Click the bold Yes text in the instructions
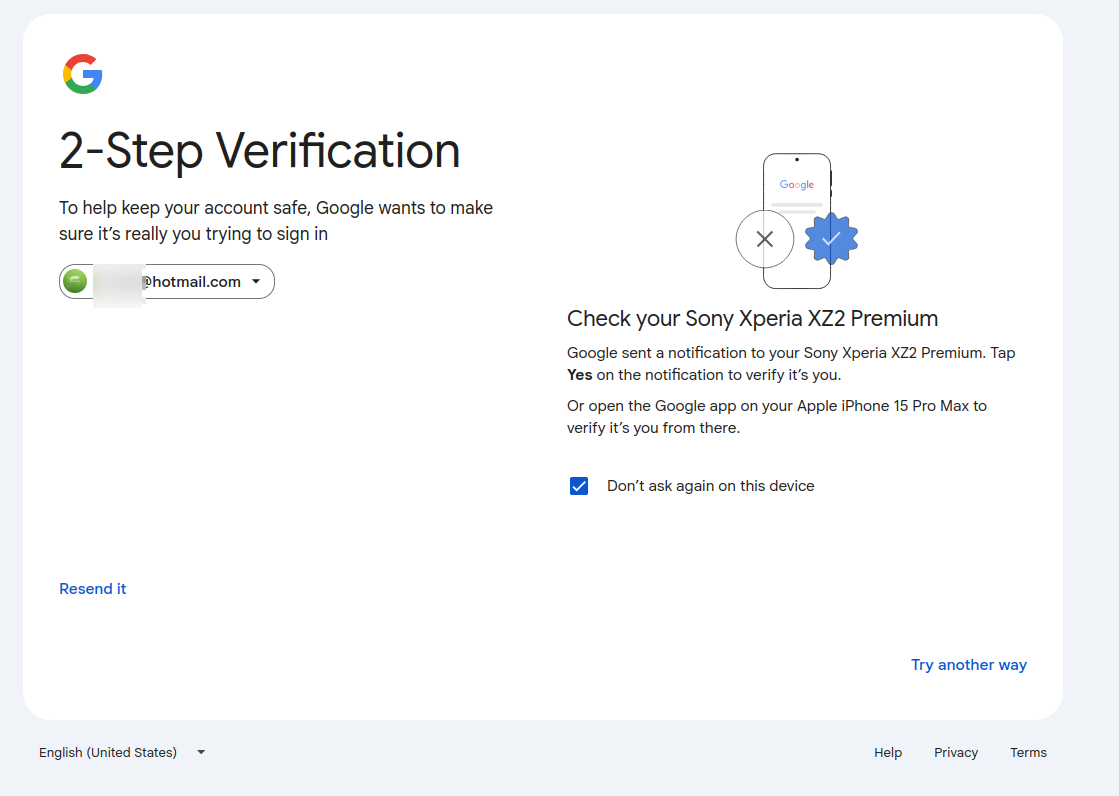 580,375
